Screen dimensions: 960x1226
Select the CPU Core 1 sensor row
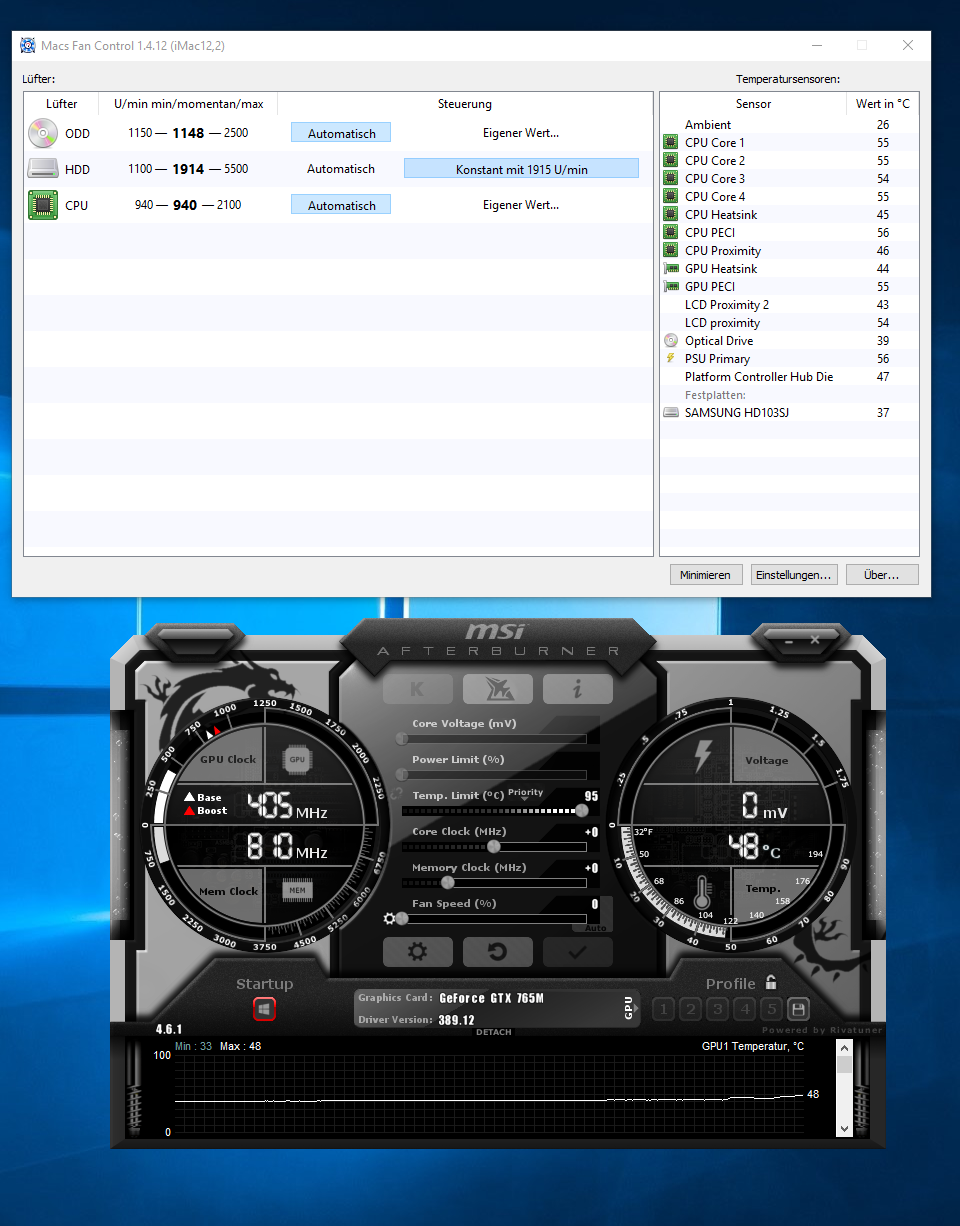(x=789, y=143)
